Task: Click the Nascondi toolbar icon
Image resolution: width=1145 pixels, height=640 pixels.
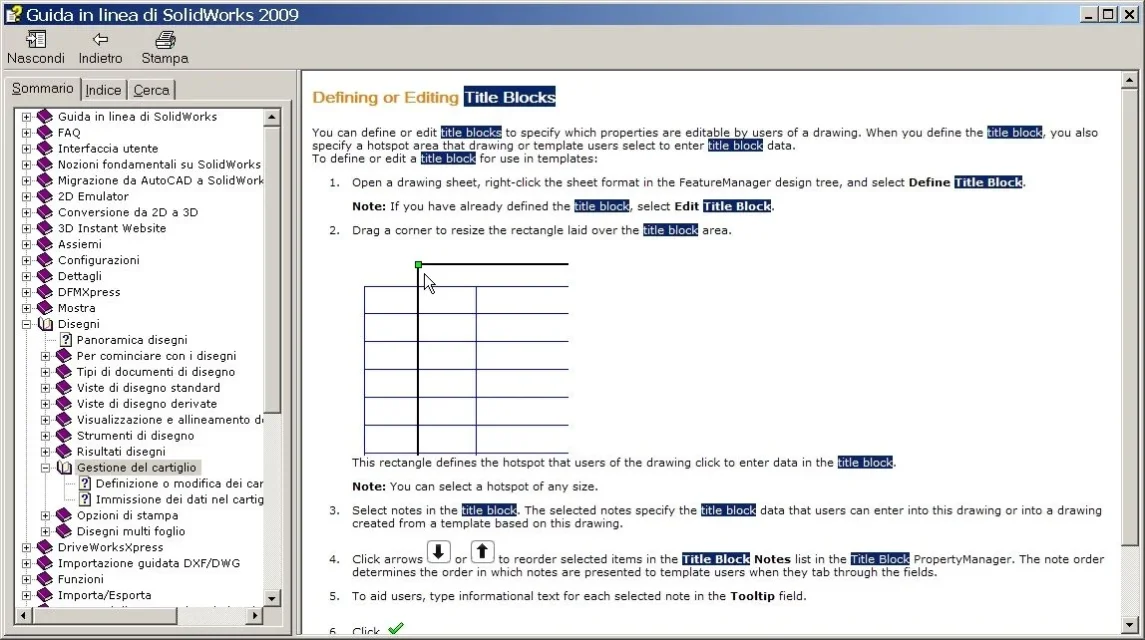Action: click(36, 39)
